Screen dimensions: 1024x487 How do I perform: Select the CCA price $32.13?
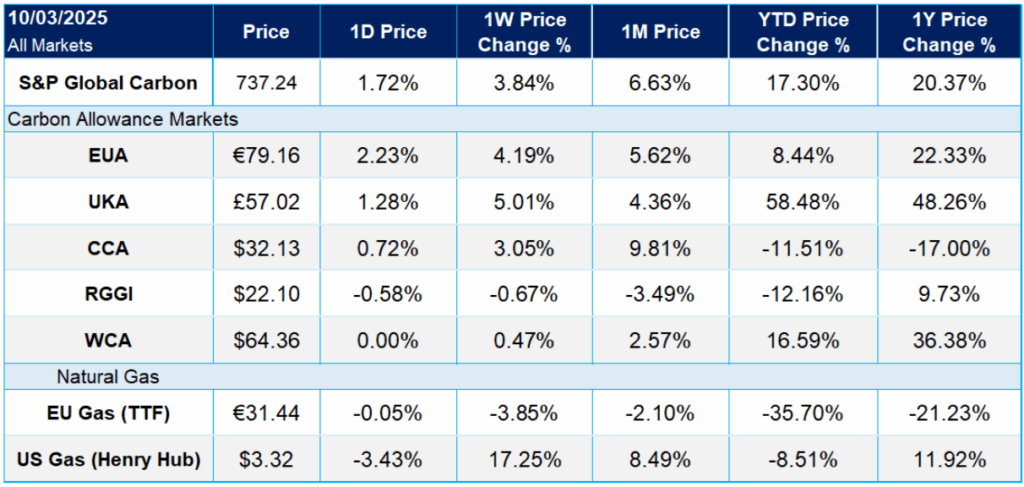tap(266, 250)
